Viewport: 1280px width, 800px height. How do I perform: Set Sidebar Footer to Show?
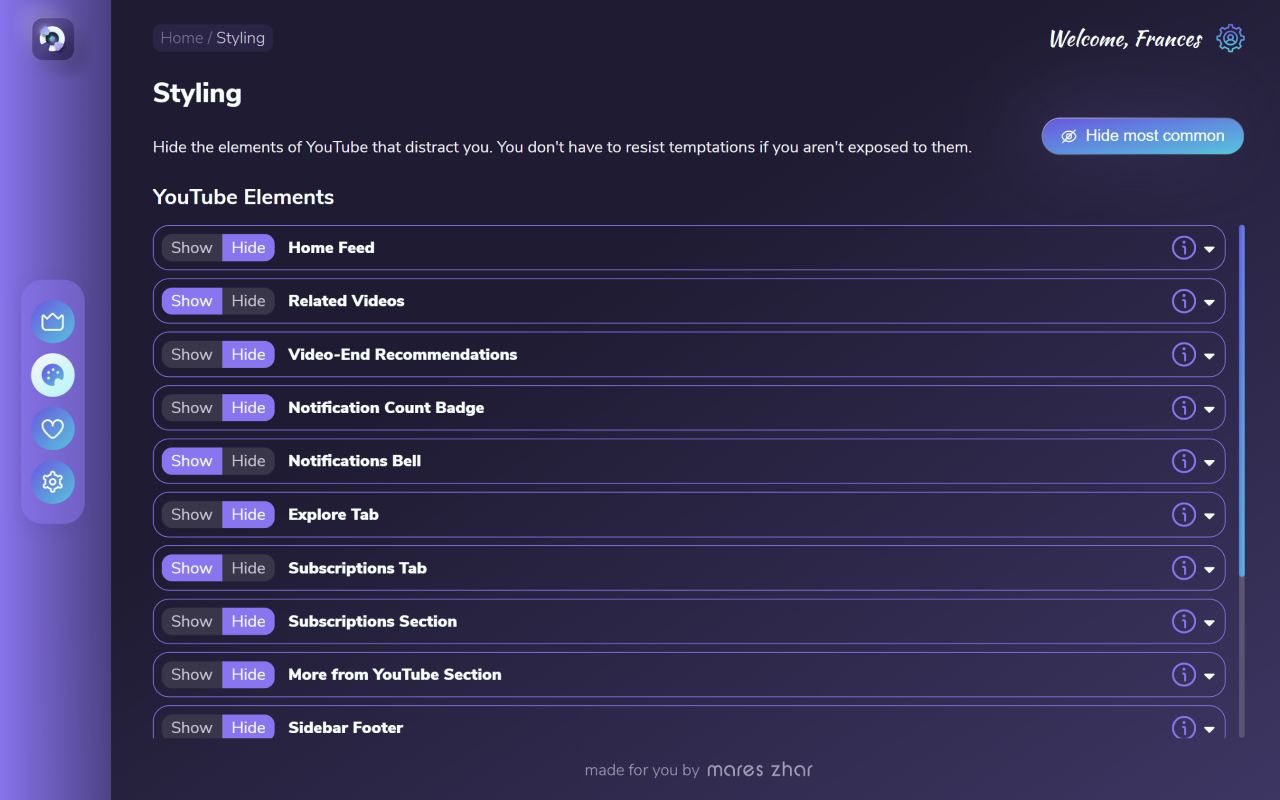(x=192, y=728)
